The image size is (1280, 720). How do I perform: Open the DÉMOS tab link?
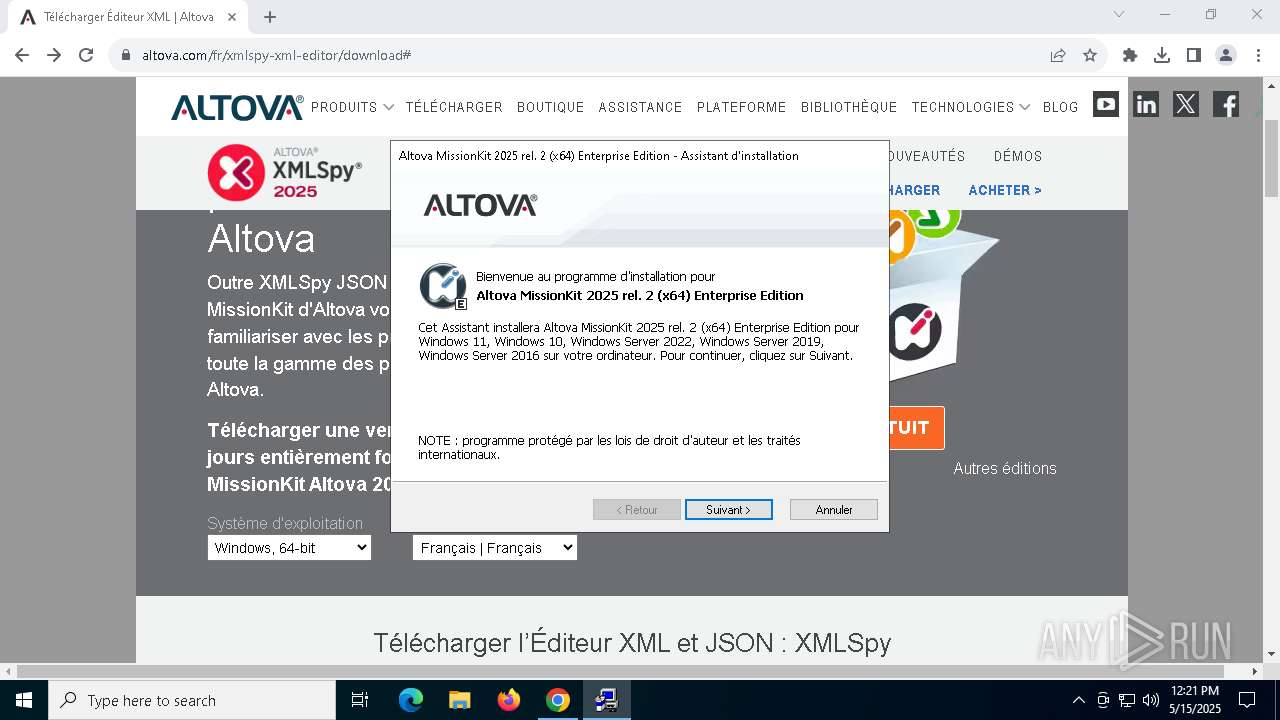point(1018,156)
